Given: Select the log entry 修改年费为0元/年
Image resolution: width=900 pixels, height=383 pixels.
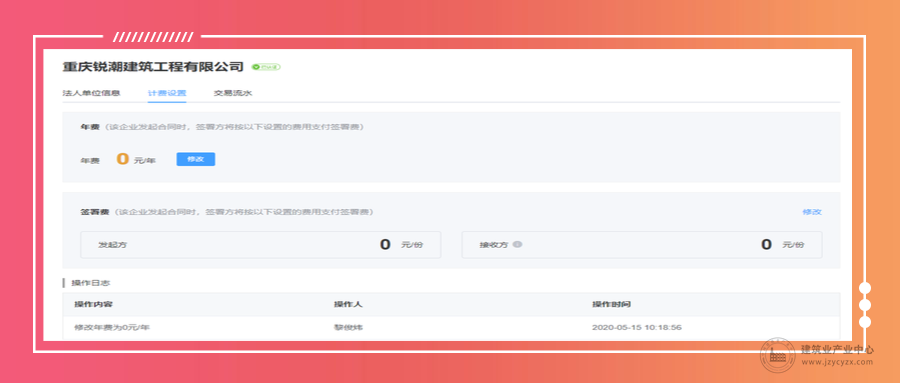Looking at the screenshot, I should pos(112,328).
